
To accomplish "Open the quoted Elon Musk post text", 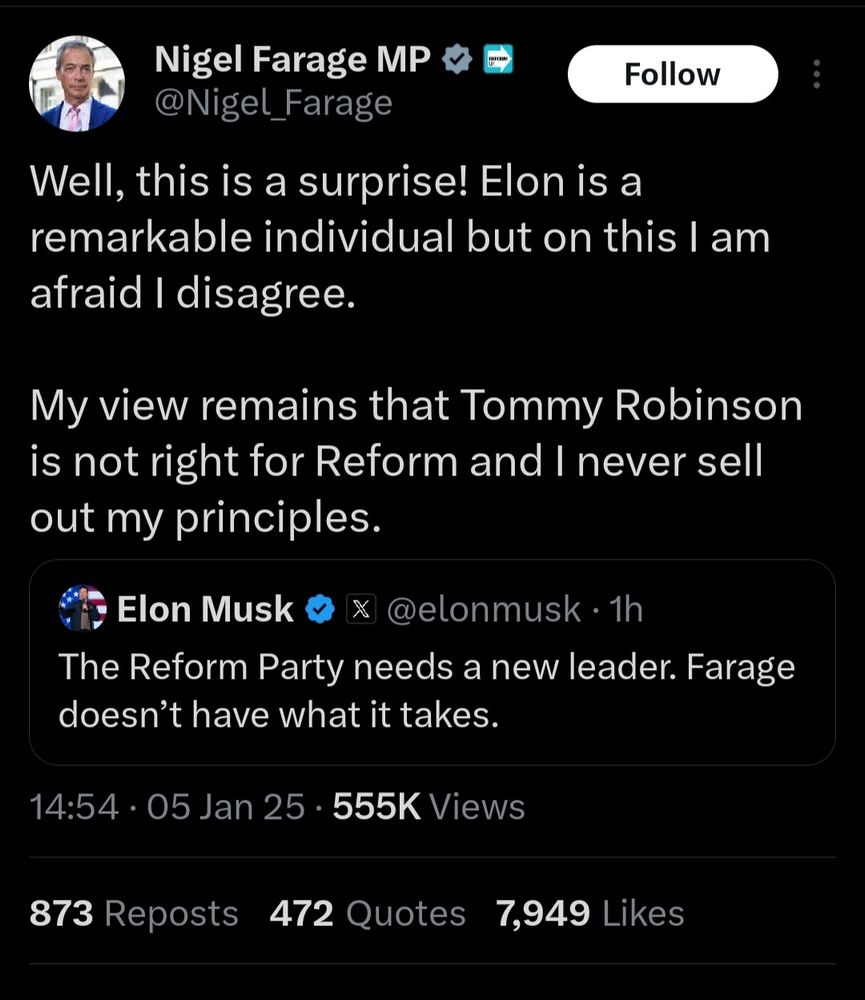I will tap(425, 690).
